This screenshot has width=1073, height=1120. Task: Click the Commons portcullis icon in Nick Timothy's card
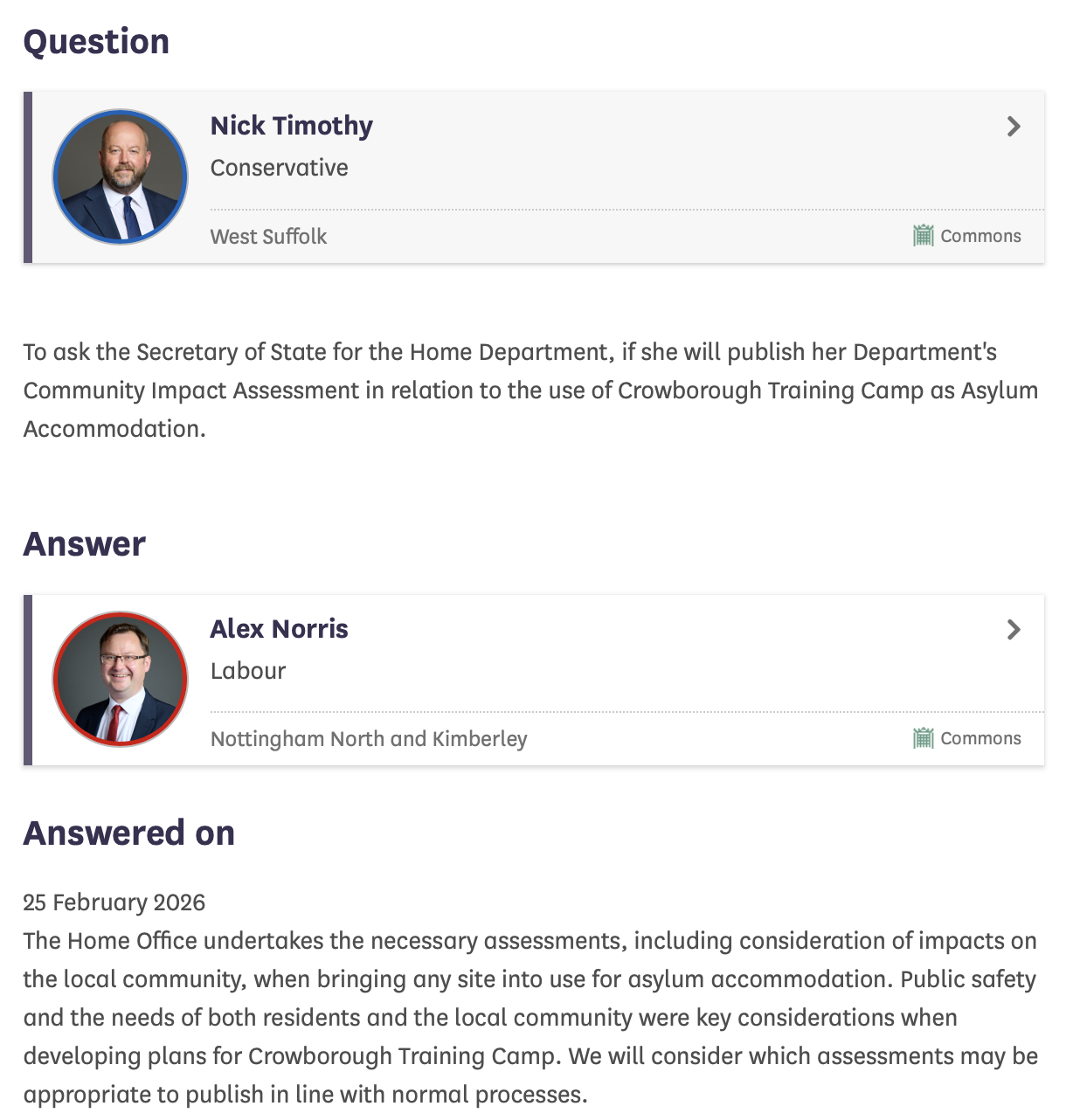point(923,236)
